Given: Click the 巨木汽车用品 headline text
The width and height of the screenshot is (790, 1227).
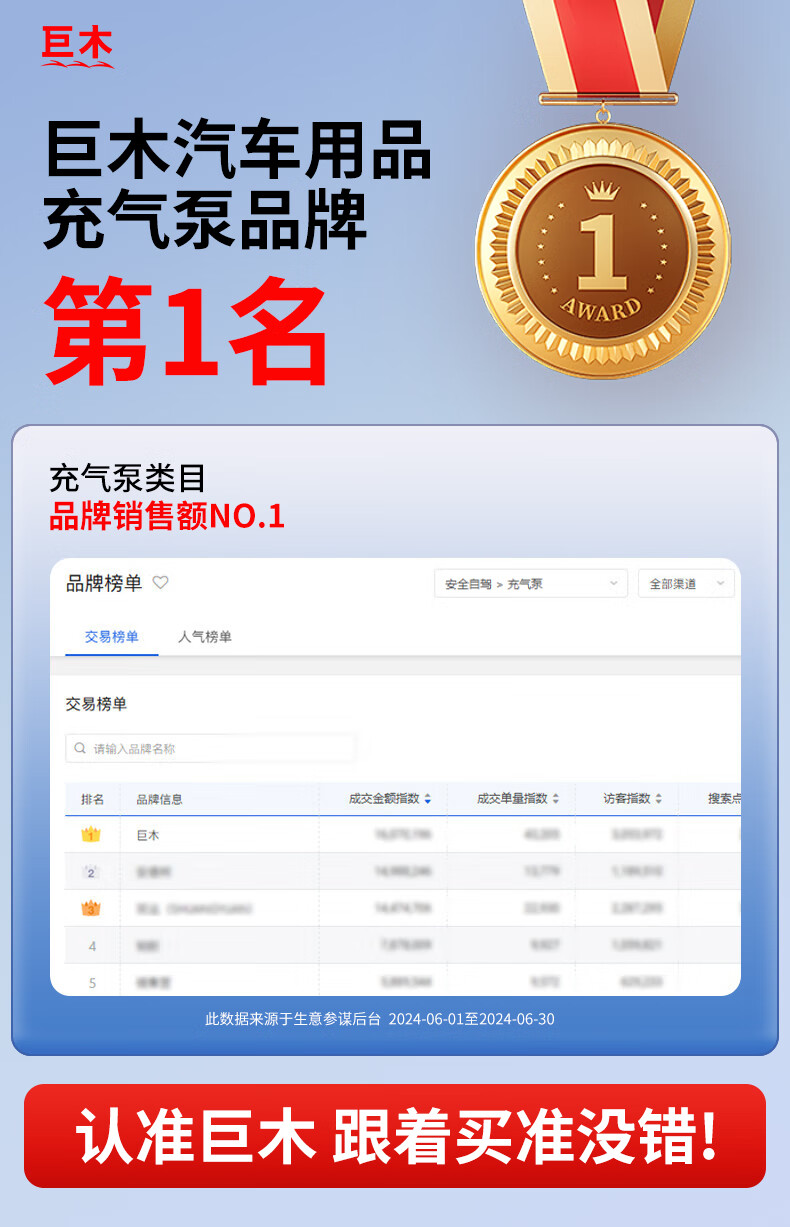Looking at the screenshot, I should click(x=238, y=149).
